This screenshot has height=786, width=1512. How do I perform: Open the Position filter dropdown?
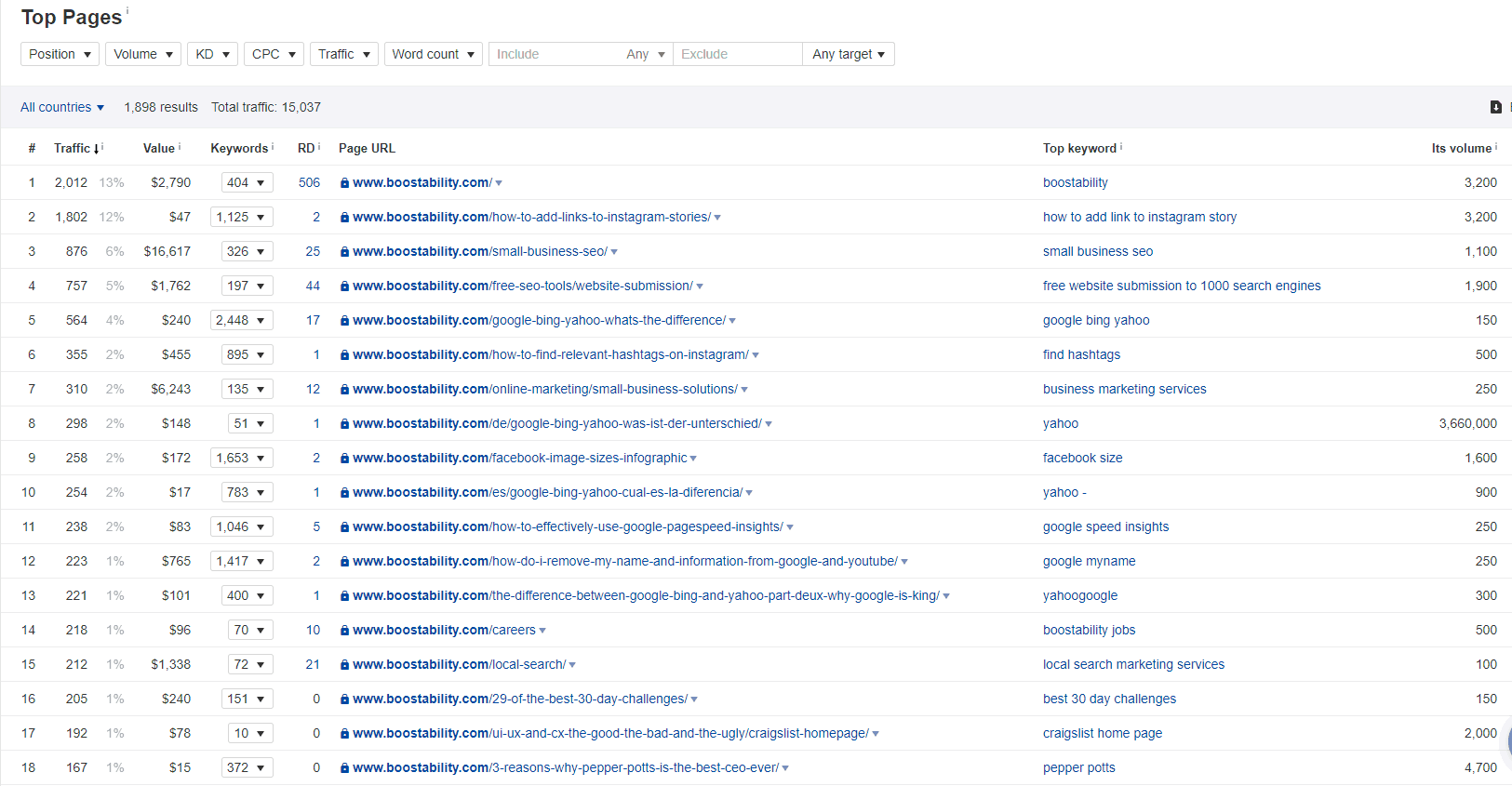point(60,54)
